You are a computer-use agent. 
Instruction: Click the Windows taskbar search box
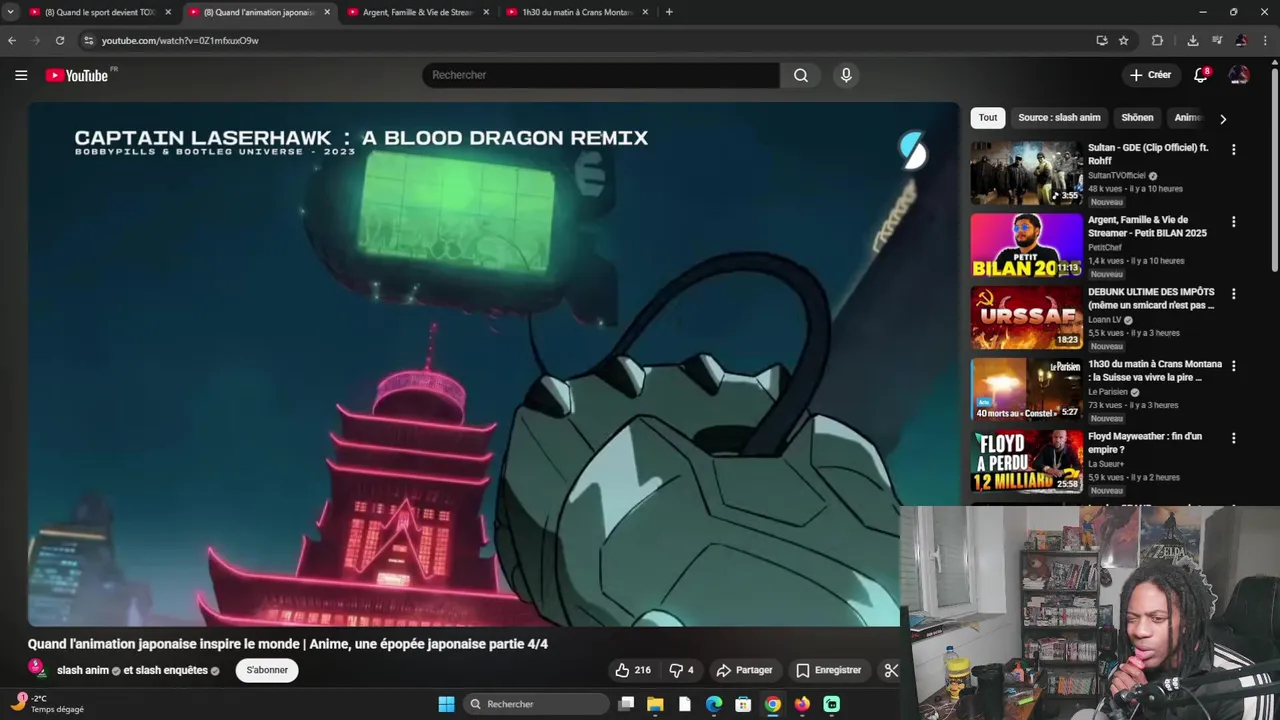tap(537, 704)
